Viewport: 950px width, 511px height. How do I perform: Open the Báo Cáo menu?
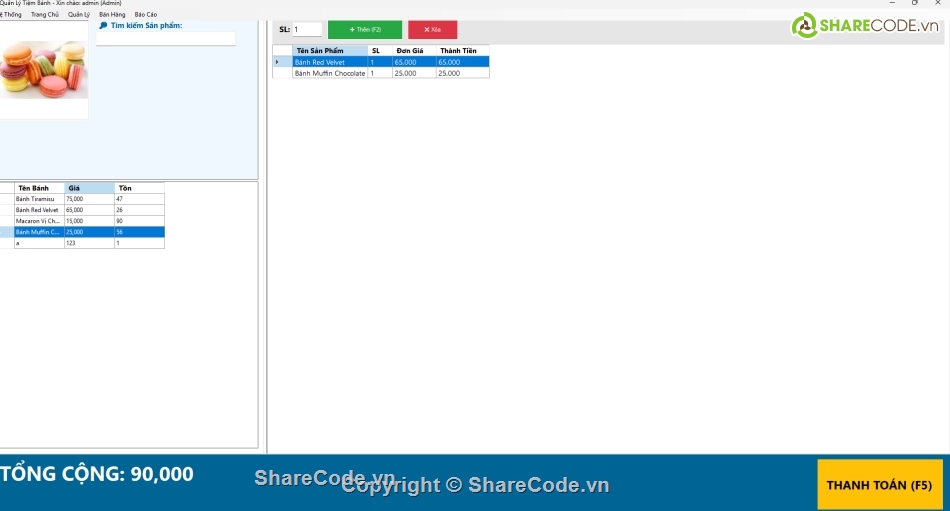[x=146, y=15]
